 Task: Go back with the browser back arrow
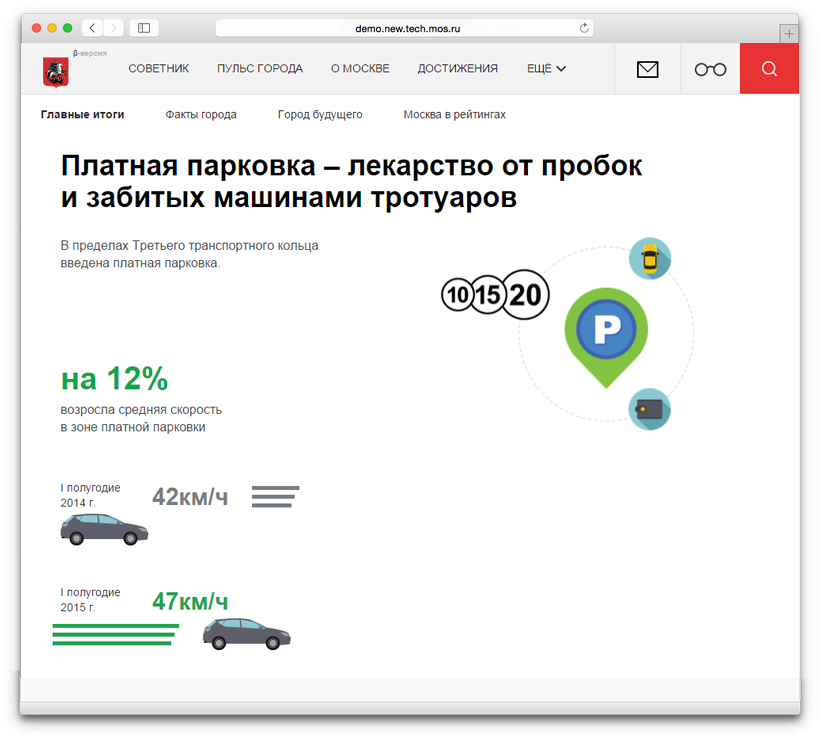click(93, 28)
